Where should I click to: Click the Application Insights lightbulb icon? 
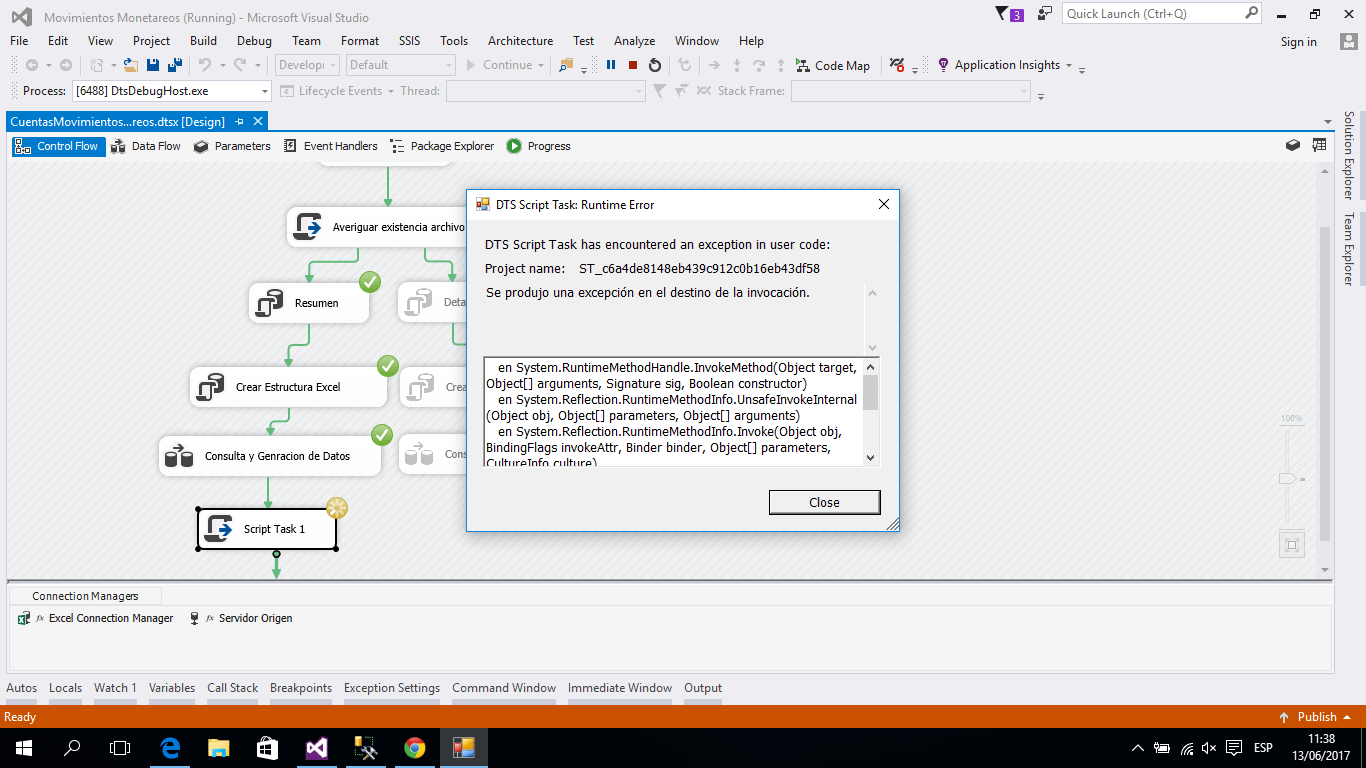coord(942,65)
